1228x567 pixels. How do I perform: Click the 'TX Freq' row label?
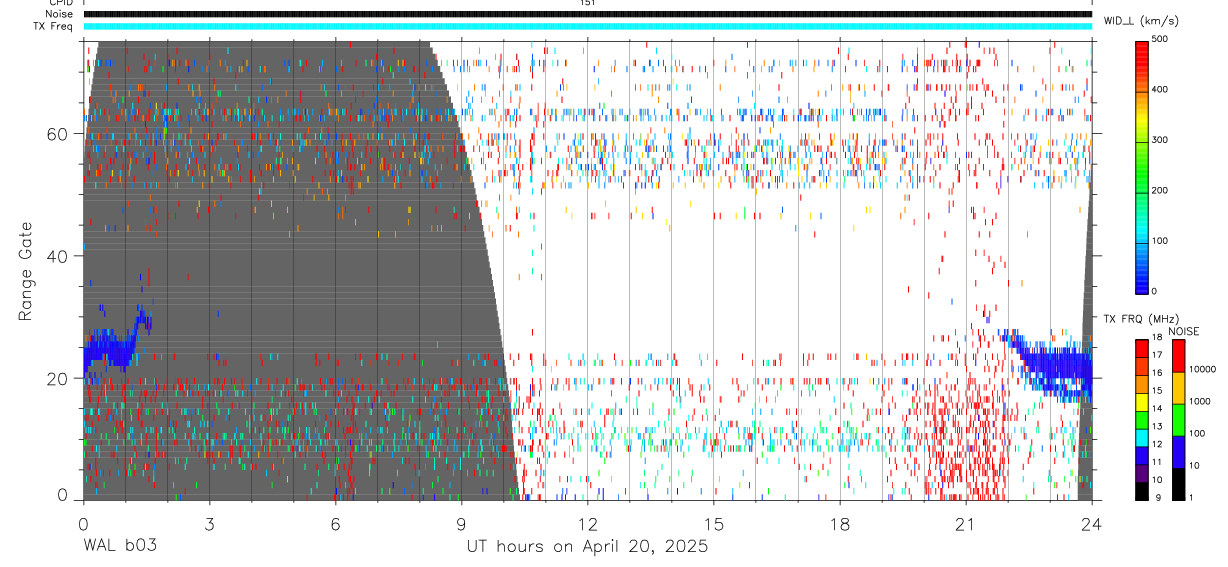coord(53,26)
